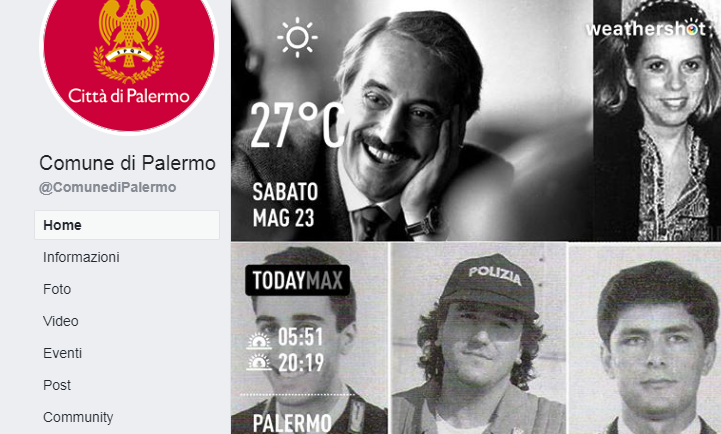Open the Post section
Viewport: 721px width, 434px height.
[57, 385]
